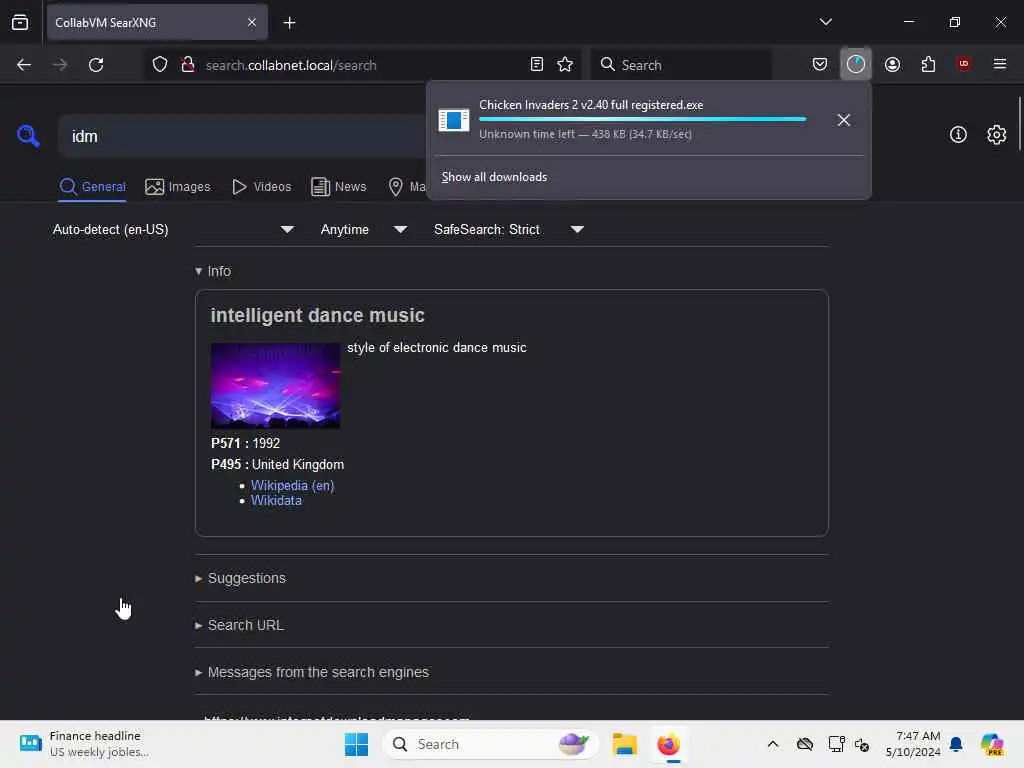The height and width of the screenshot is (768, 1024).
Task: Open the Finance headline taskbar widget
Action: pyautogui.click(x=85, y=744)
